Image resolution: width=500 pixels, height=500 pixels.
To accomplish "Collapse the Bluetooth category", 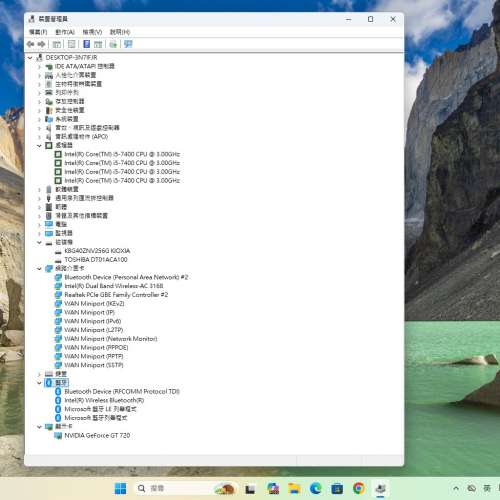I will 39,383.
